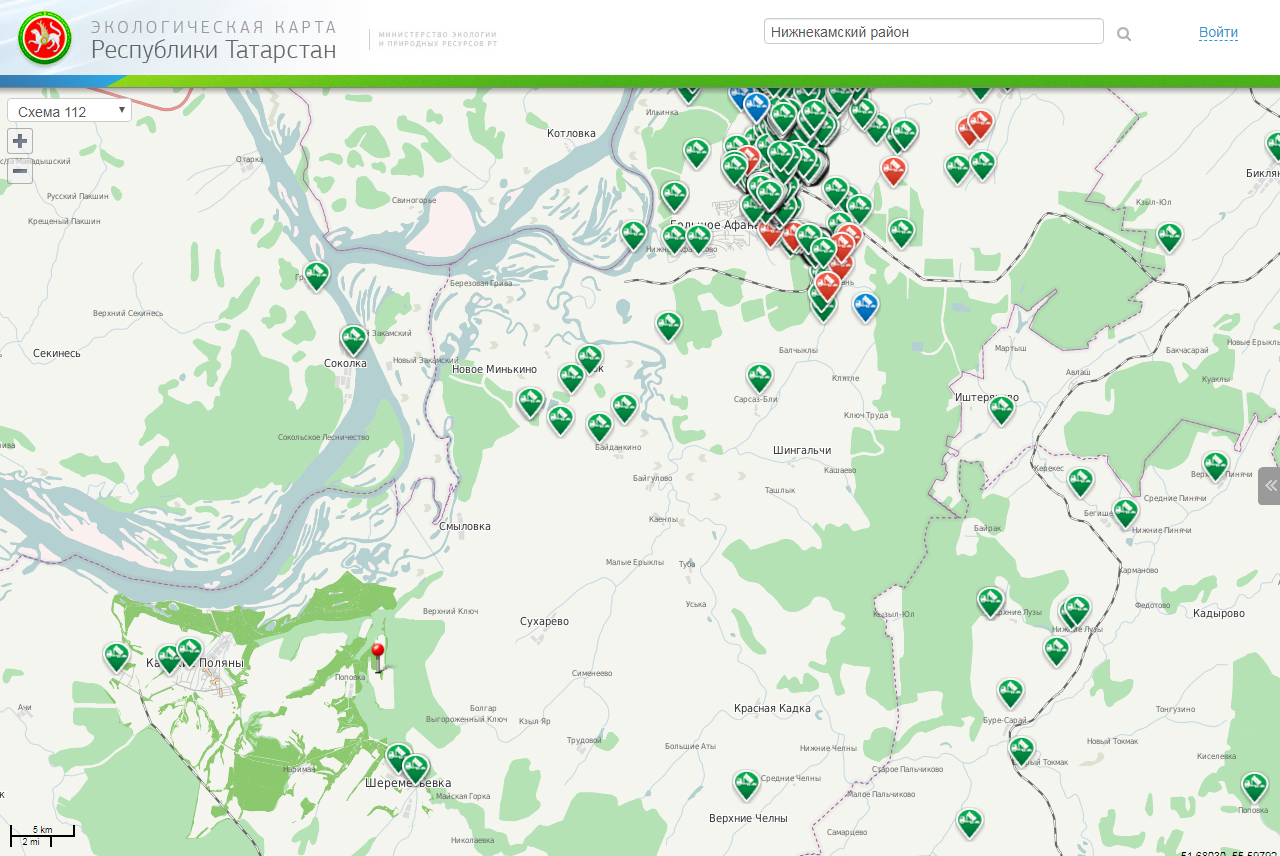Click the green marker near Буре-Сарай
This screenshot has height=856, width=1280.
tap(1010, 692)
